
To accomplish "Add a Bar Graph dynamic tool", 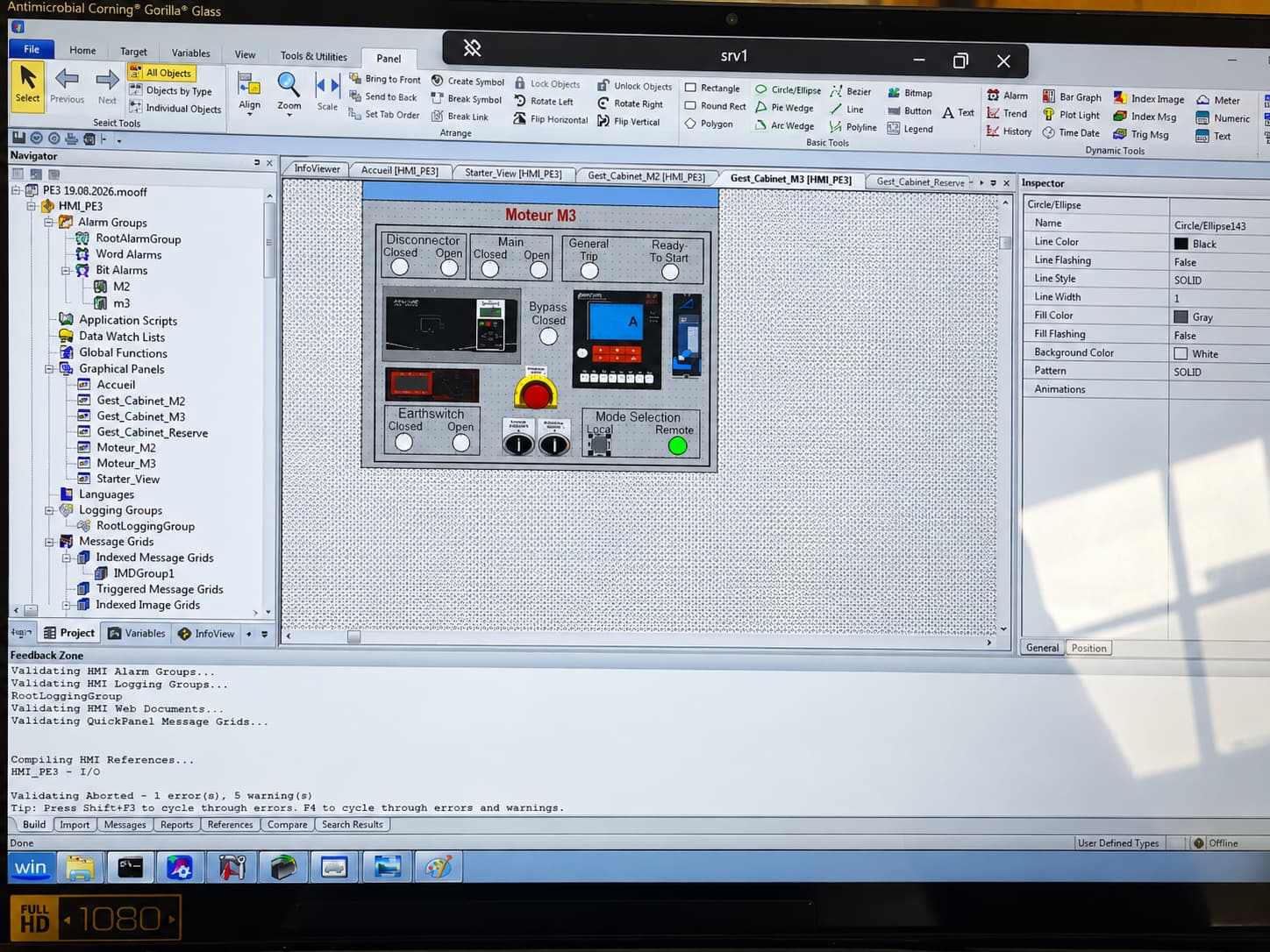I will (1072, 96).
